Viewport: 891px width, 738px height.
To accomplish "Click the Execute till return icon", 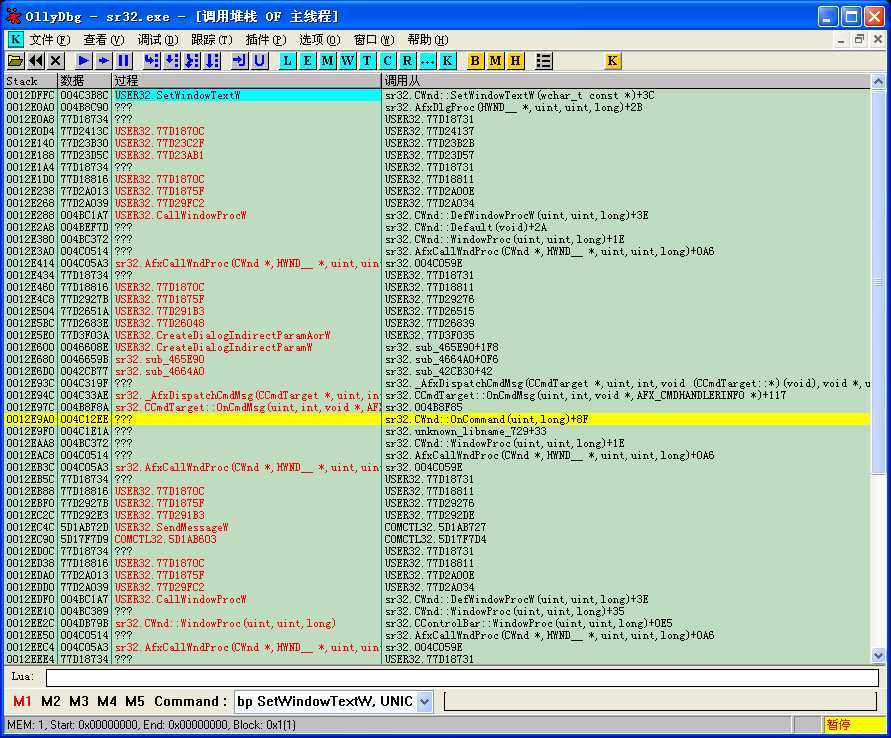I will click(240, 60).
